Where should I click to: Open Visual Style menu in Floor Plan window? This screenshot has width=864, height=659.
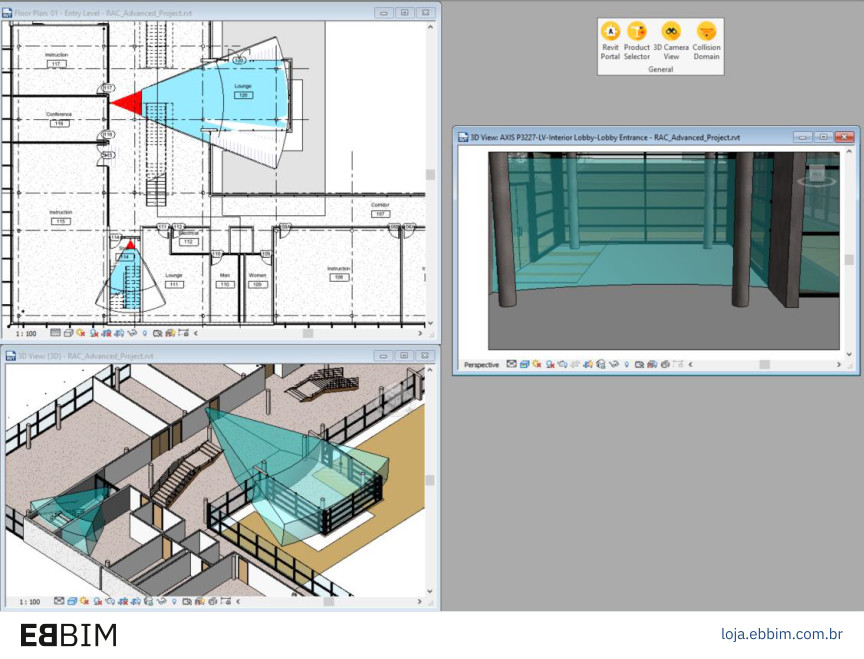tap(68, 333)
